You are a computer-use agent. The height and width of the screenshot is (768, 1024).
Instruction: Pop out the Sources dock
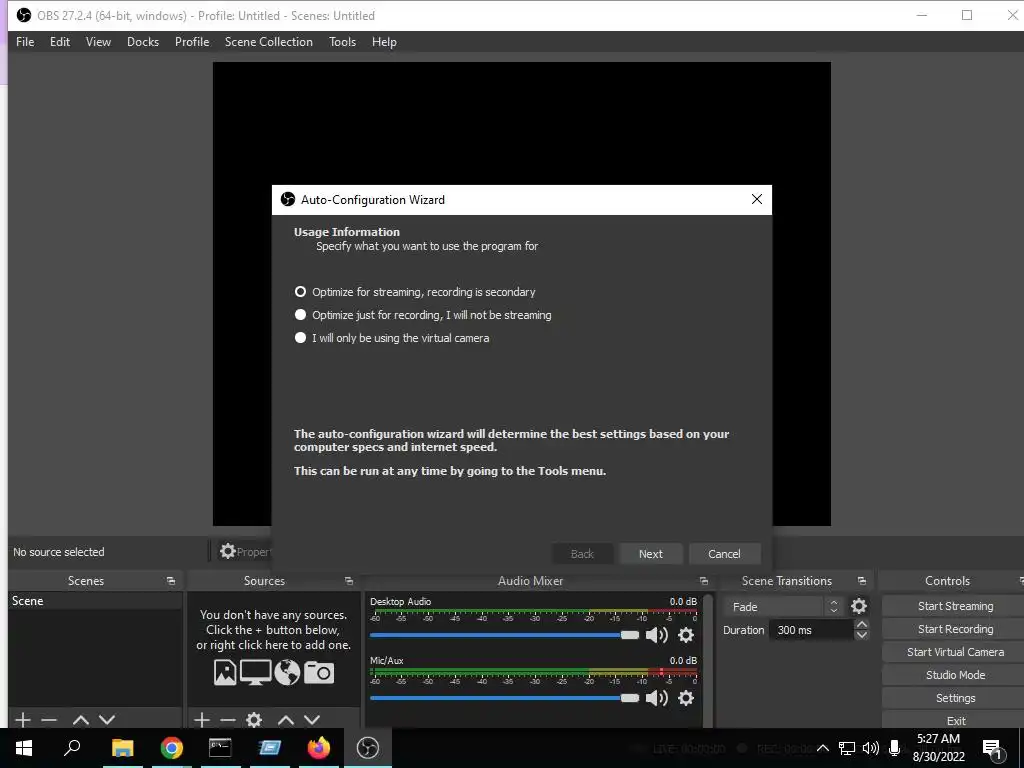tap(349, 581)
